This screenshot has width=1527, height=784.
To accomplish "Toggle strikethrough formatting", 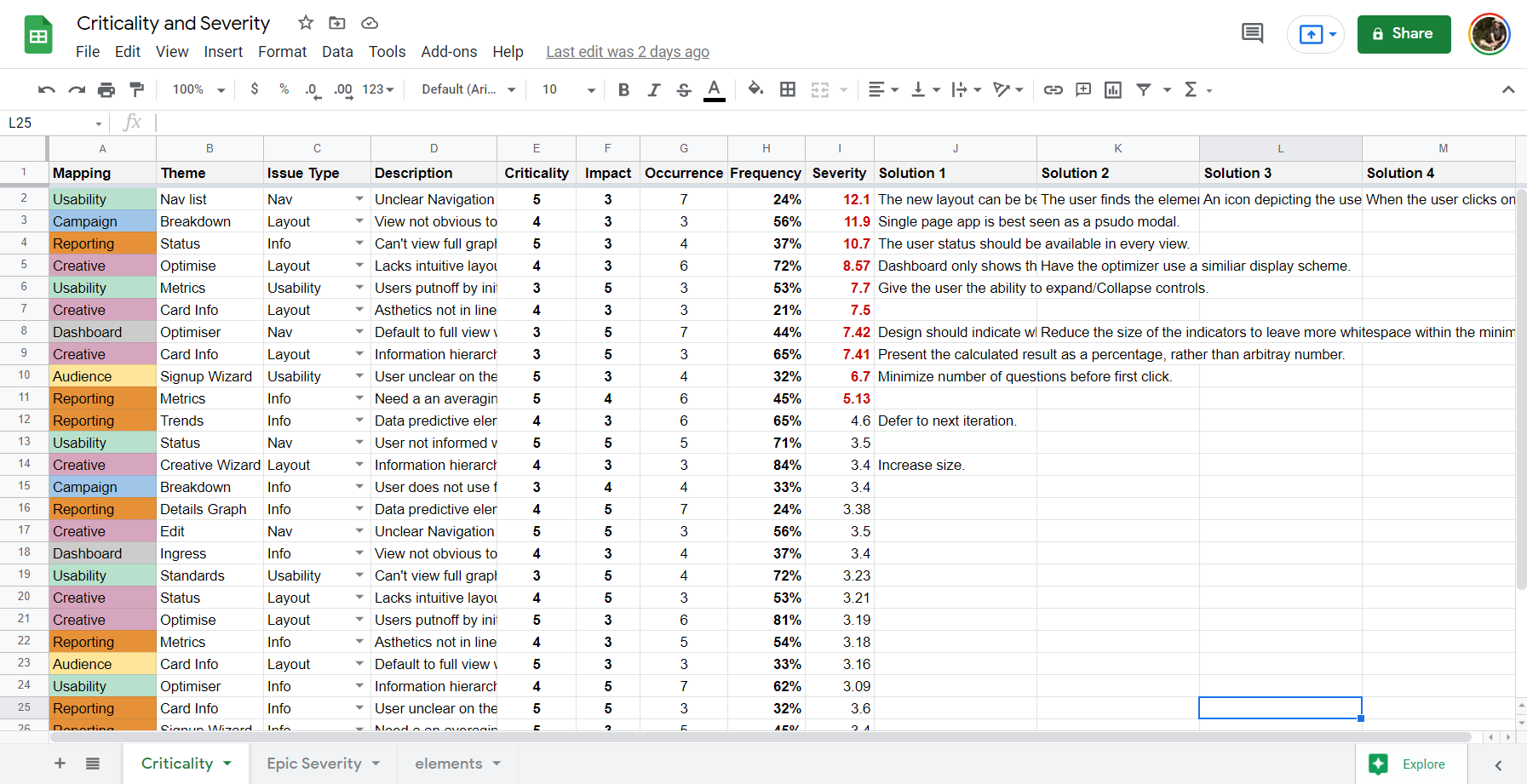I will pyautogui.click(x=684, y=89).
